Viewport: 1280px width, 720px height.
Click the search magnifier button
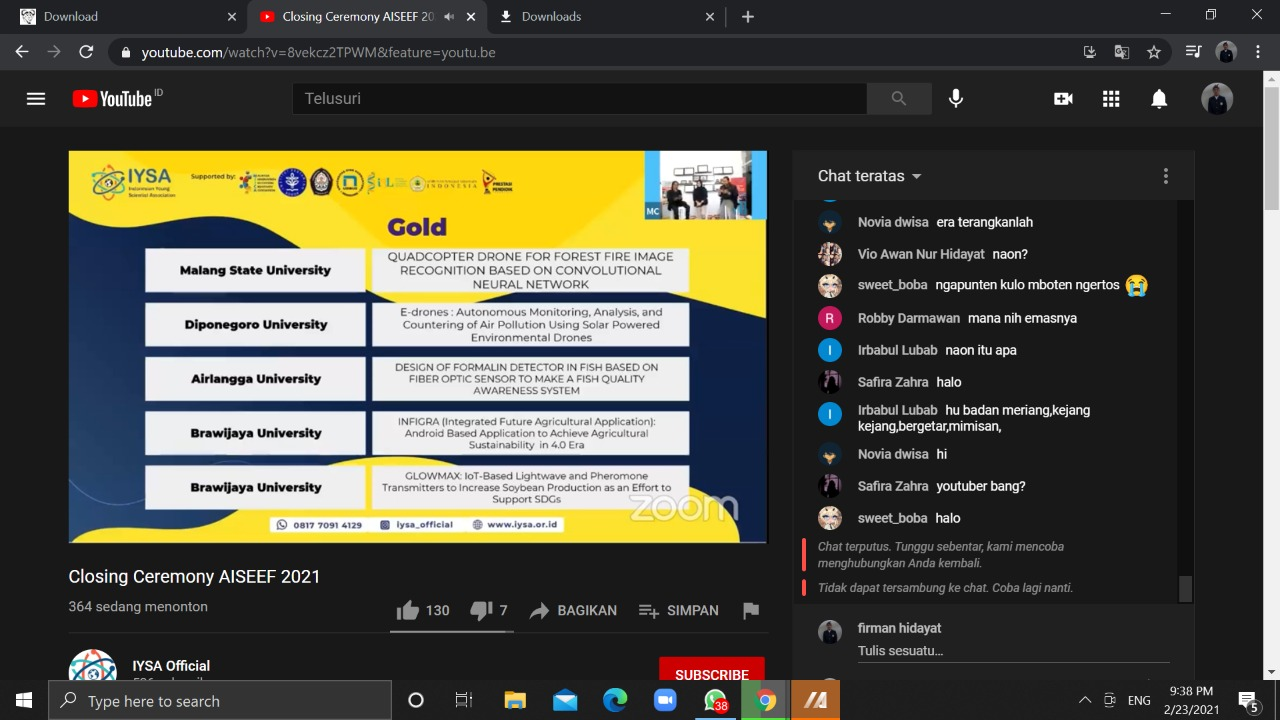tap(898, 99)
